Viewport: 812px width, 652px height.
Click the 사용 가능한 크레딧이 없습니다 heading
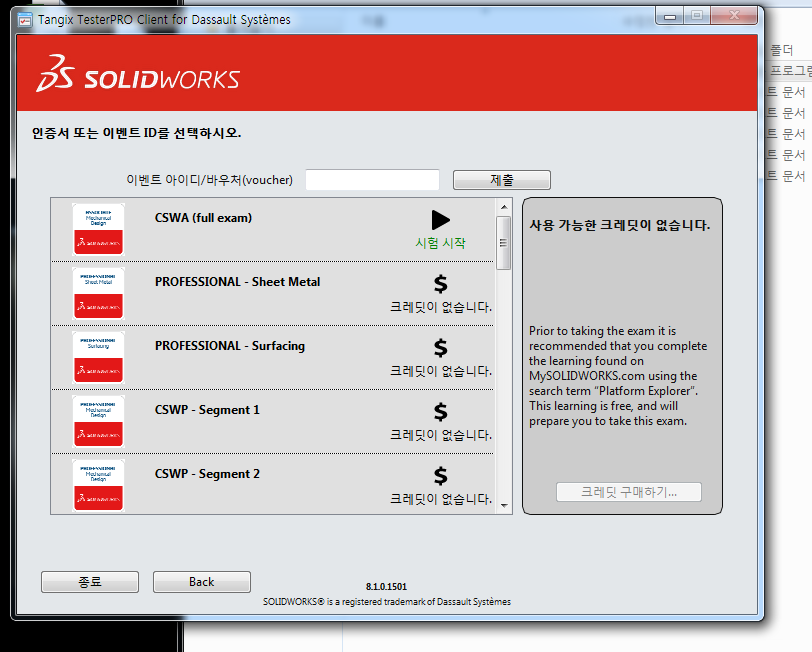(x=620, y=225)
